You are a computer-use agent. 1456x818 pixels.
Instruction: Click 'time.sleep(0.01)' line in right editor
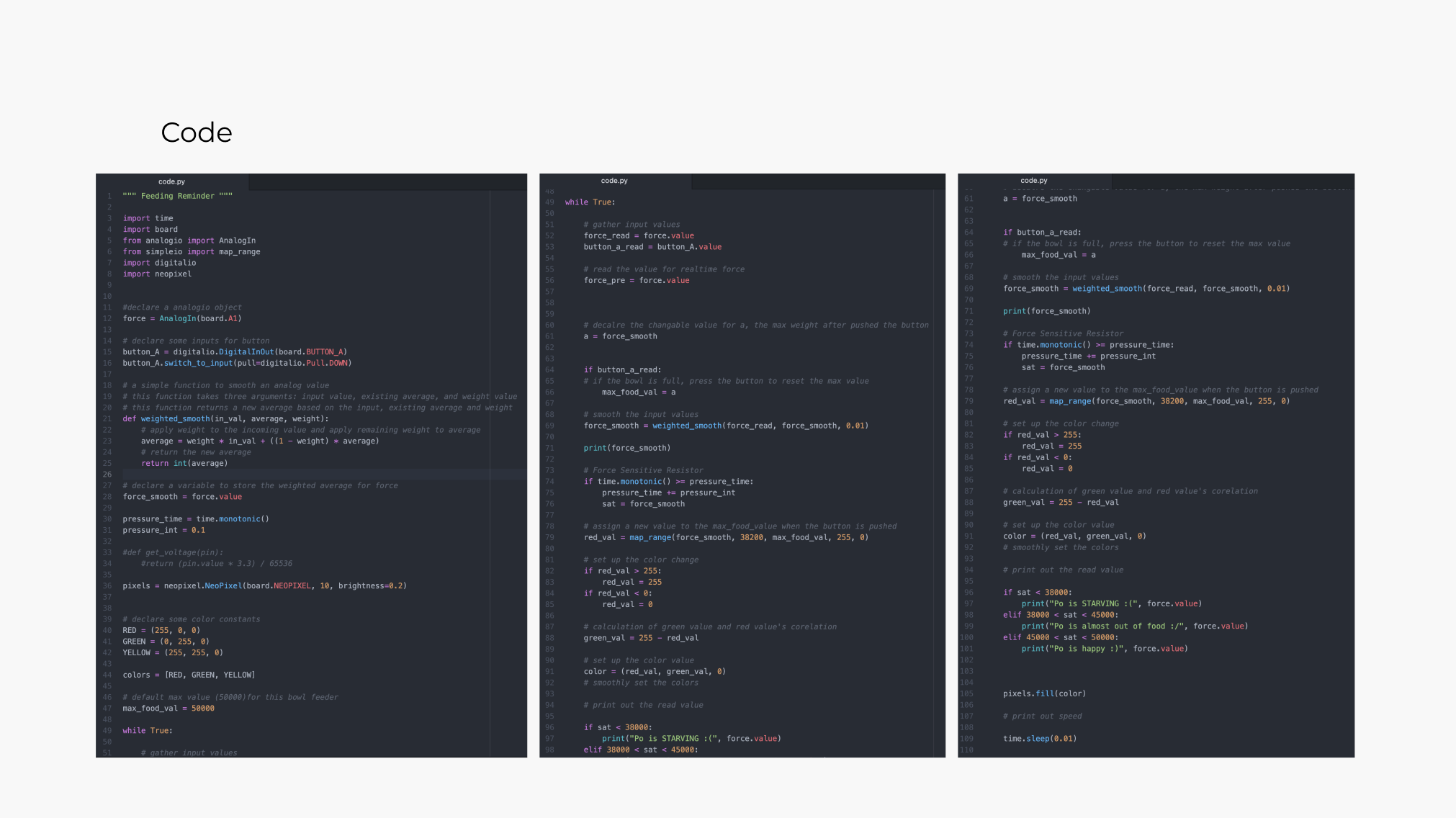point(1039,739)
